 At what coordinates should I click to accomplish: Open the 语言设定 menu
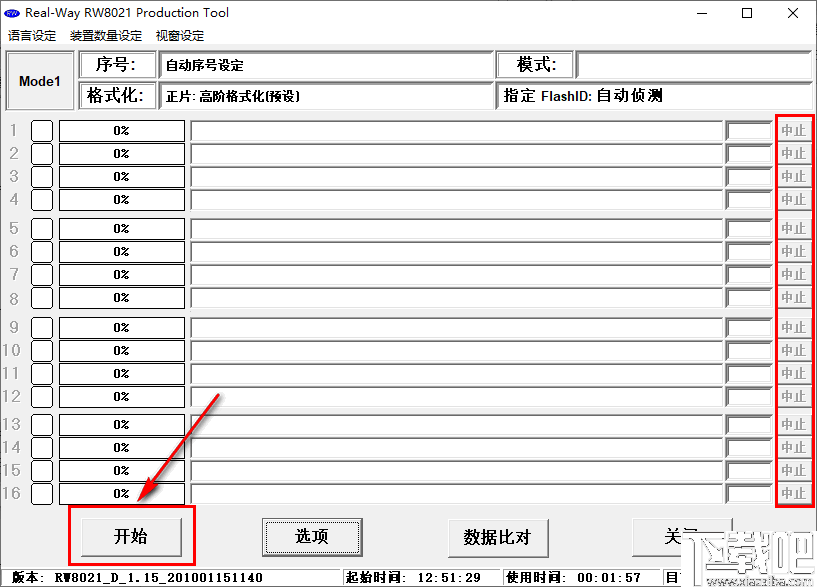(x=31, y=35)
